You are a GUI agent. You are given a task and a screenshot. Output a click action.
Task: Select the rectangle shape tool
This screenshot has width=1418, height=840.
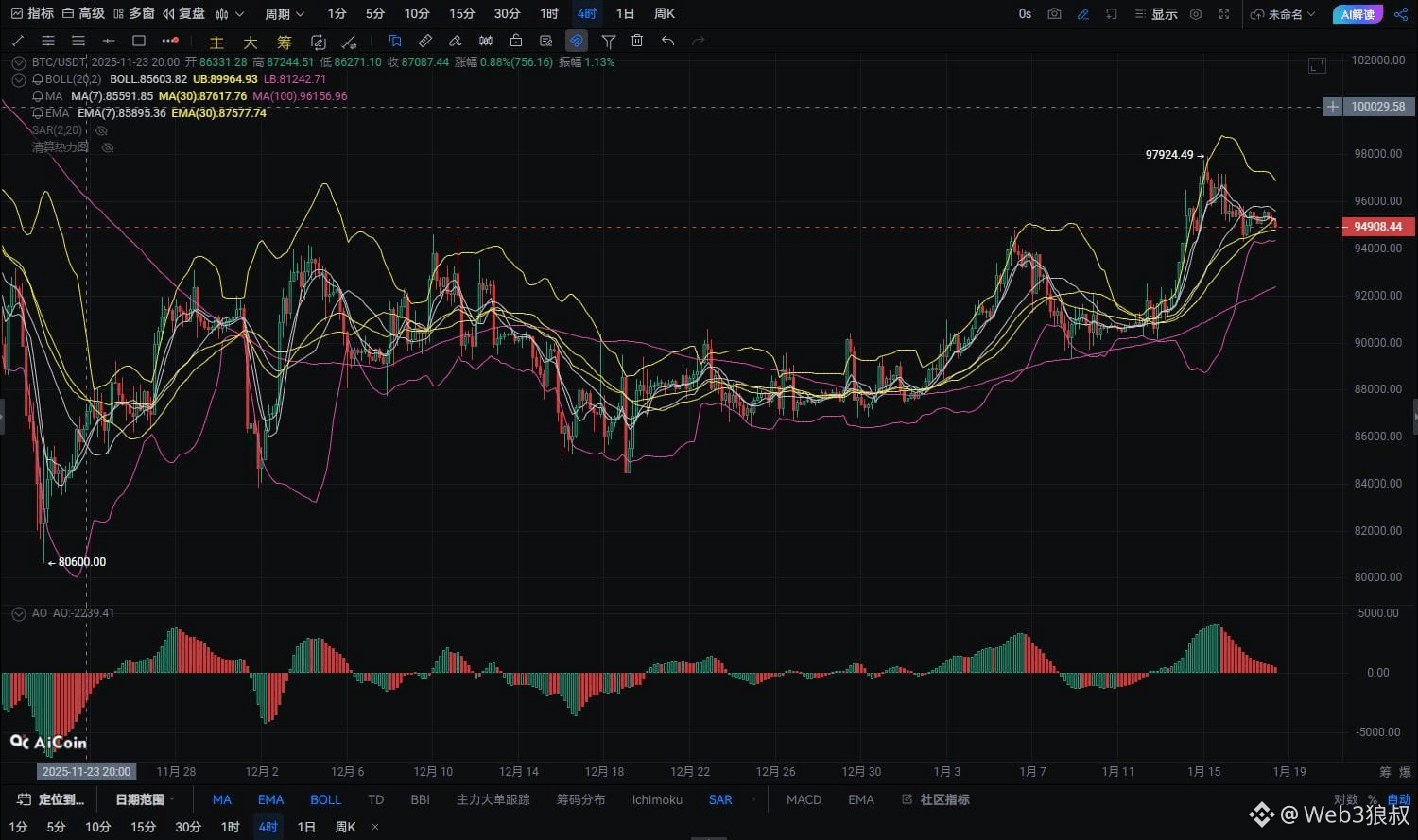click(x=139, y=41)
